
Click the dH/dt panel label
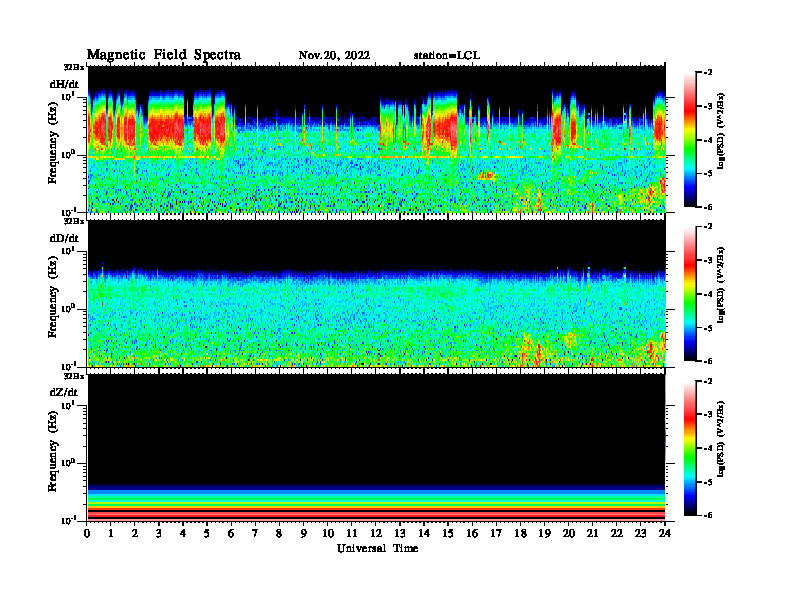[x=64, y=84]
